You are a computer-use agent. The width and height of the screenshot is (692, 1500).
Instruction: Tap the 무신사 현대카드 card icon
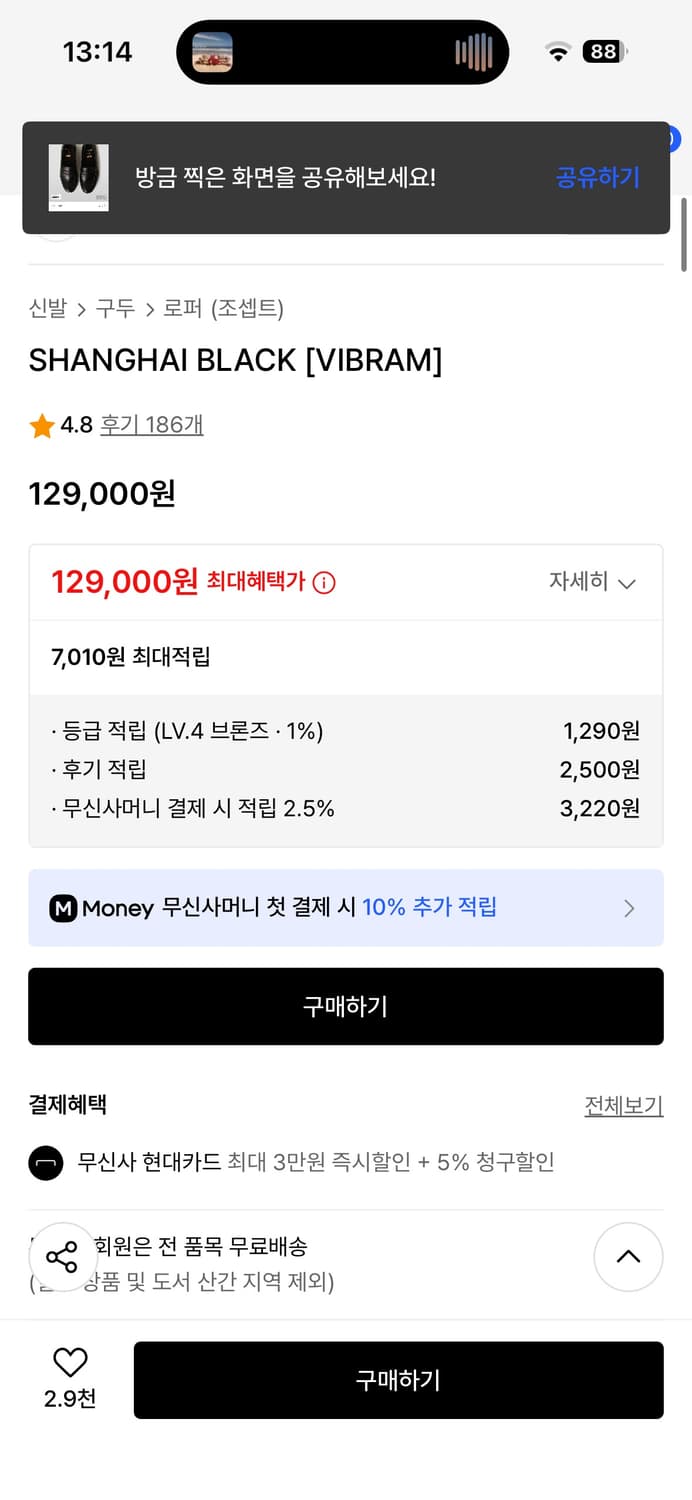[x=45, y=1163]
